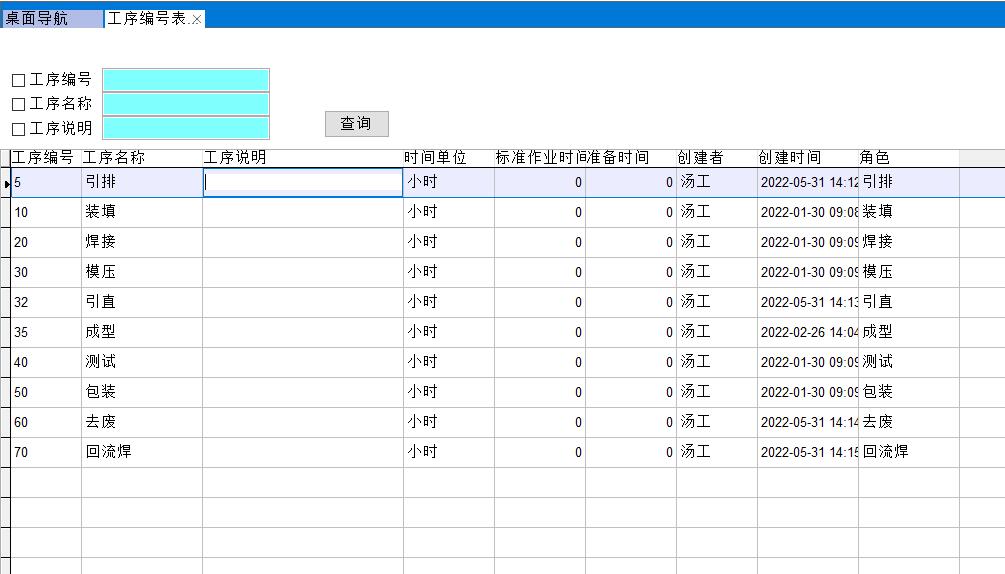The height and width of the screenshot is (574, 1005).
Task: Click the 汤工 creator cell in the 包装 row
Action: (x=716, y=392)
